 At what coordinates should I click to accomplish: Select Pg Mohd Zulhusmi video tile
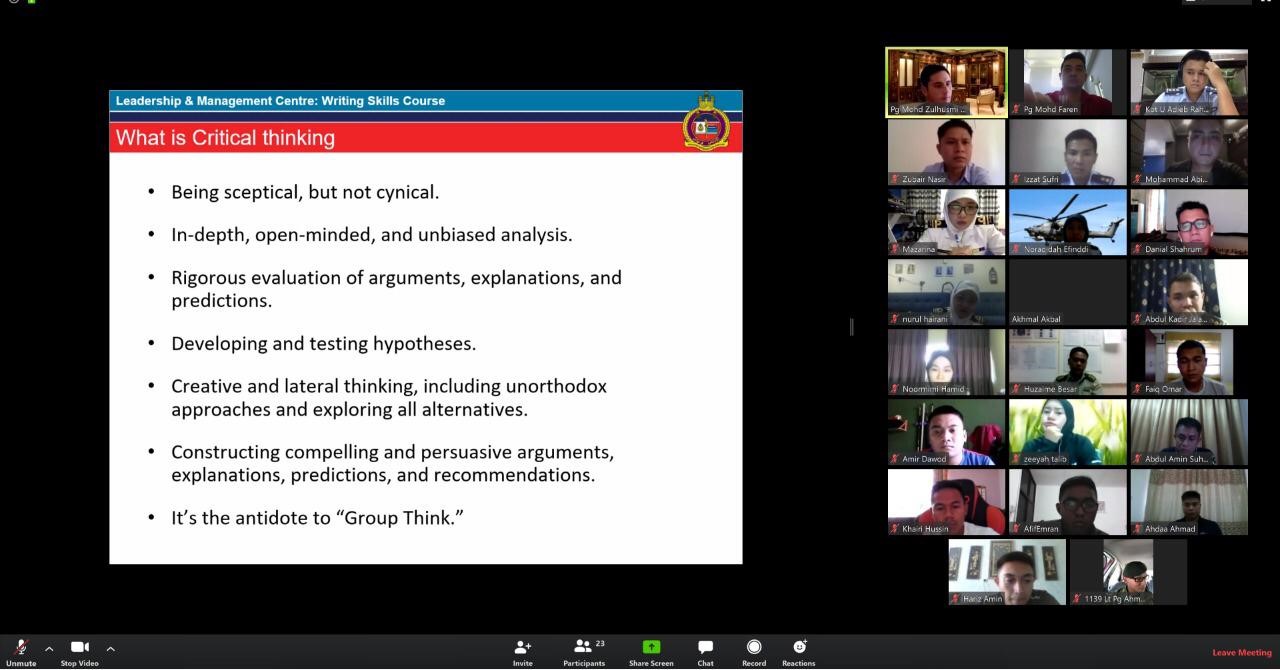(946, 82)
